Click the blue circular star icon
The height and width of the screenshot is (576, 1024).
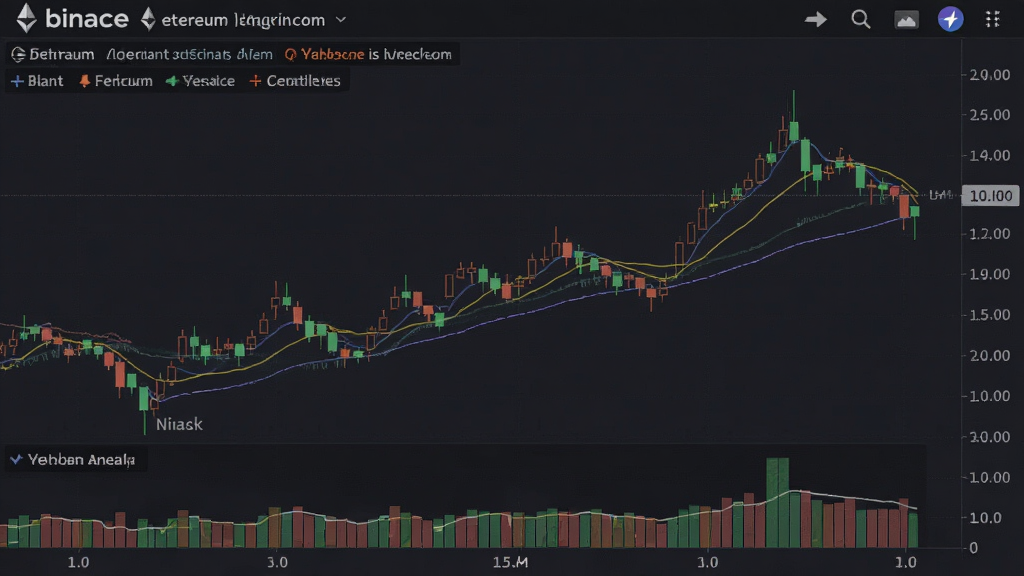coord(950,19)
